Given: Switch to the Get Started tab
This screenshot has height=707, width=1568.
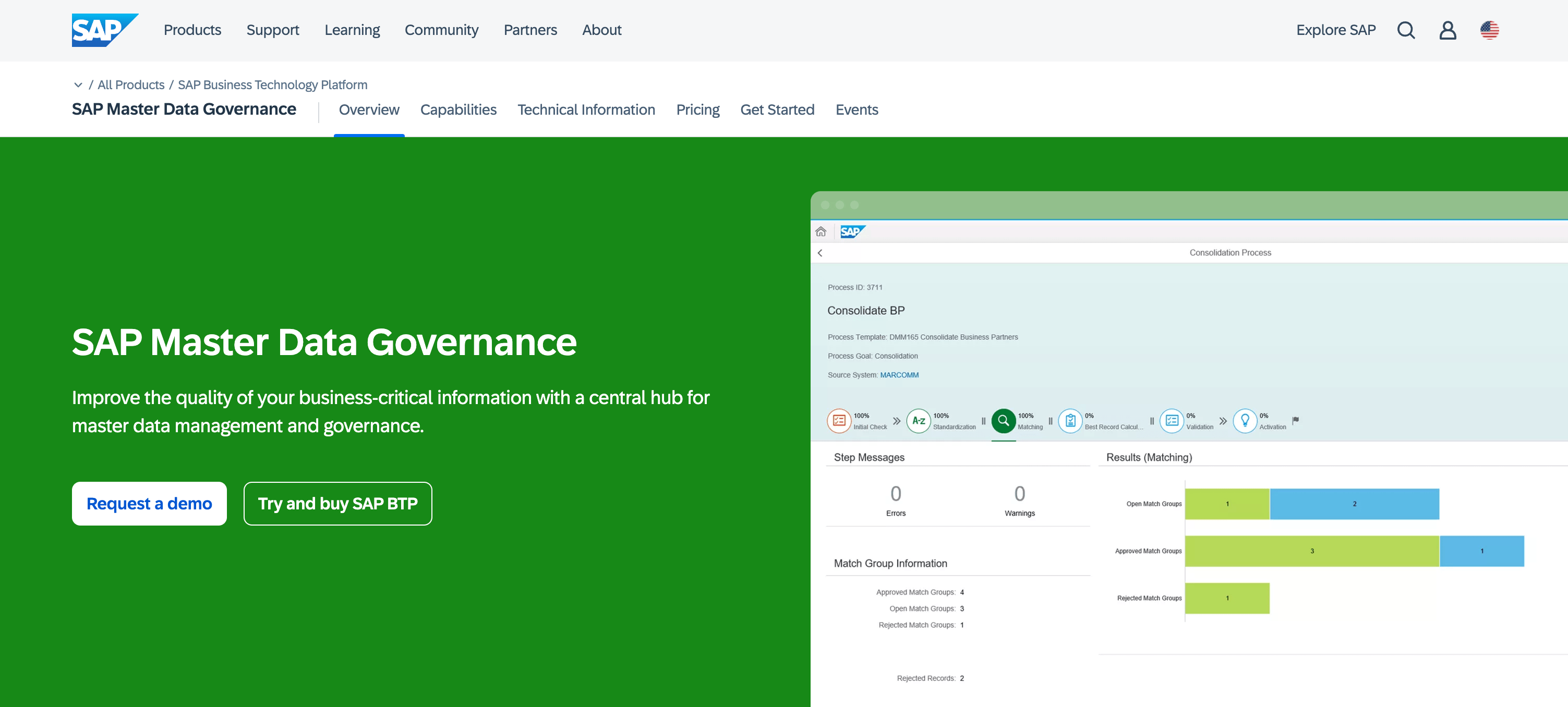Looking at the screenshot, I should 777,109.
